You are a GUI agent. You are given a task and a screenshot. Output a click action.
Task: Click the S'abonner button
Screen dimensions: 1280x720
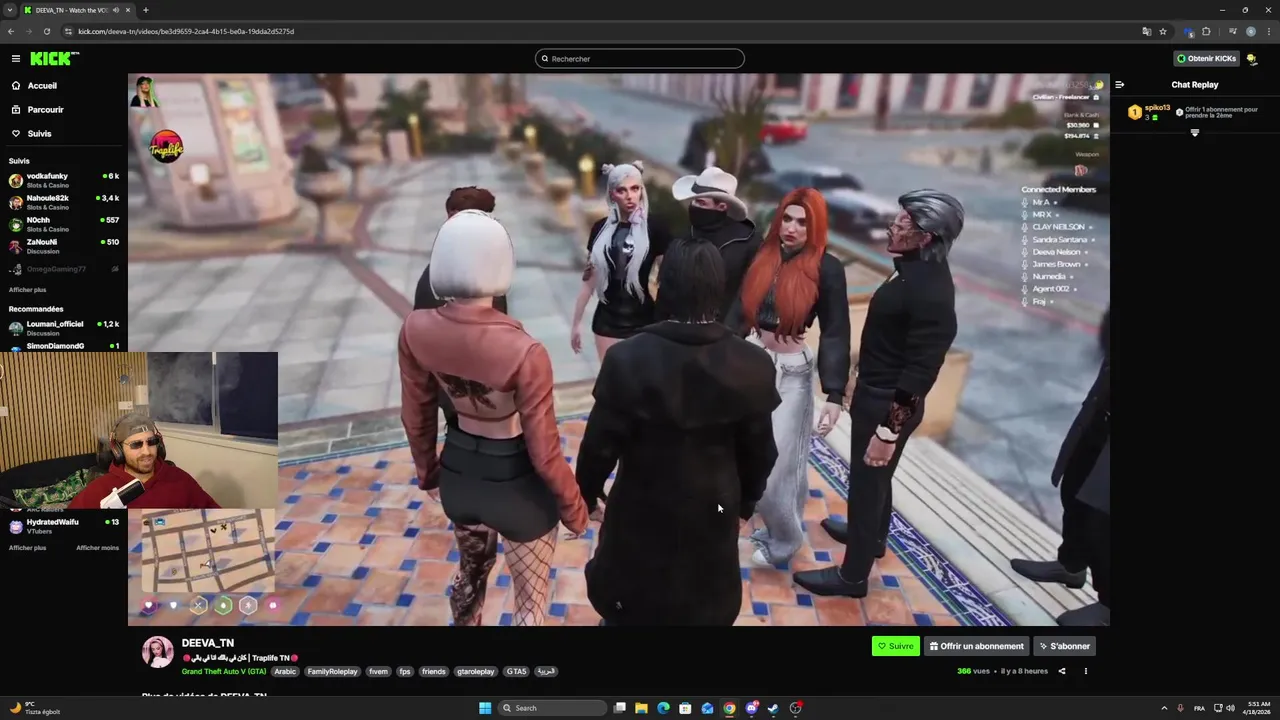[x=1064, y=646]
